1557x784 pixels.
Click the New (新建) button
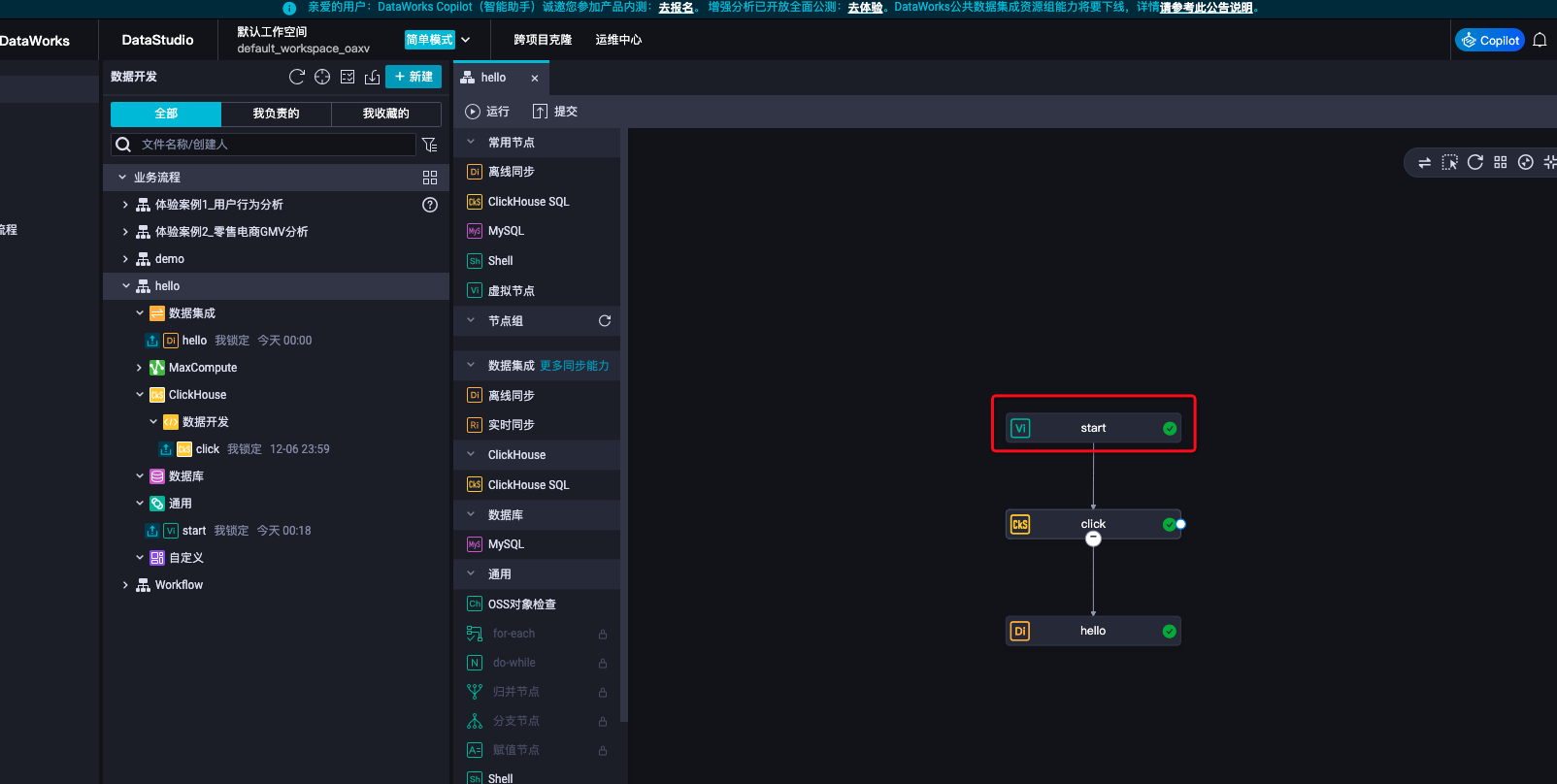point(414,77)
